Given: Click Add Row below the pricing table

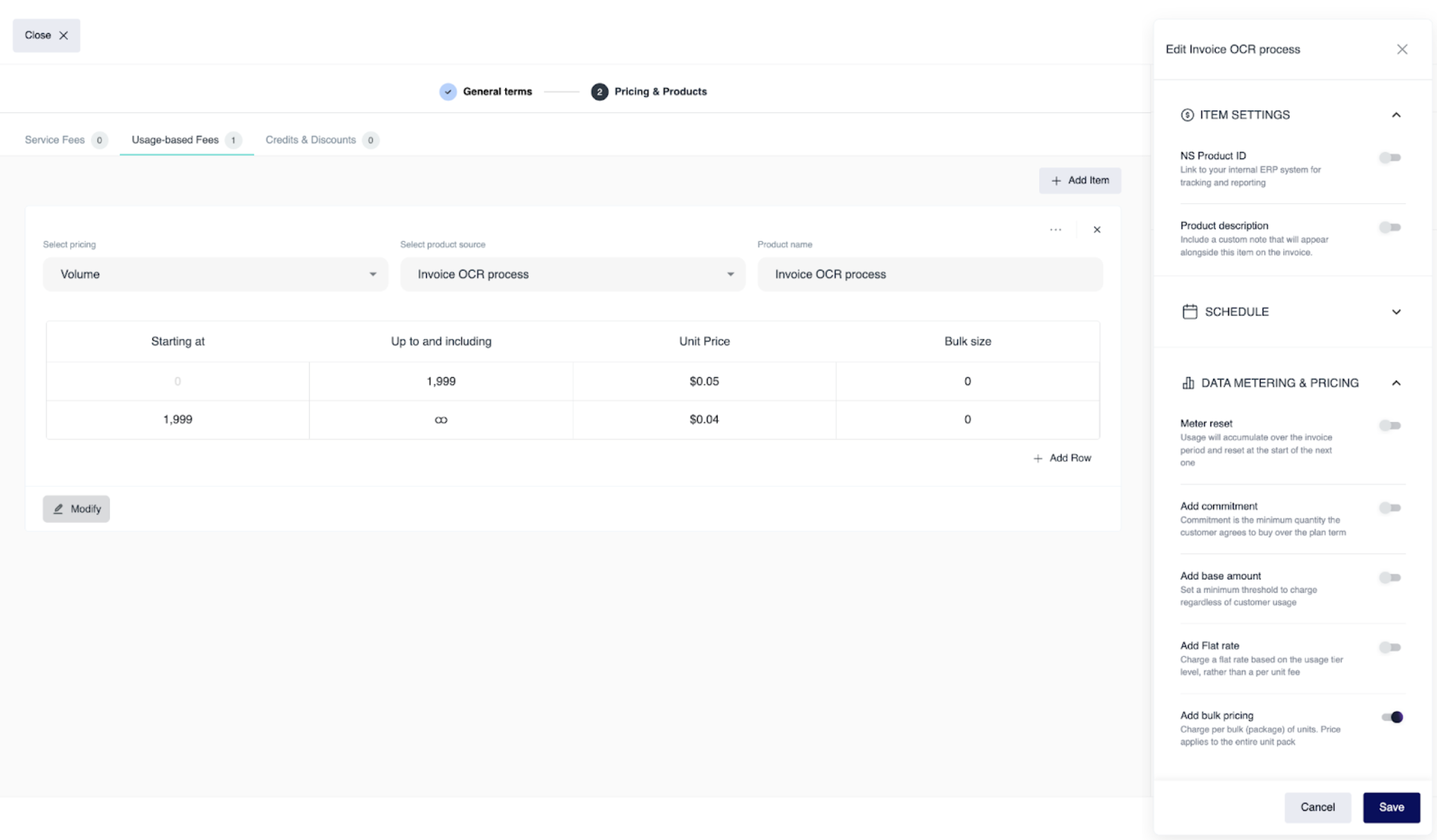Looking at the screenshot, I should coord(1062,457).
